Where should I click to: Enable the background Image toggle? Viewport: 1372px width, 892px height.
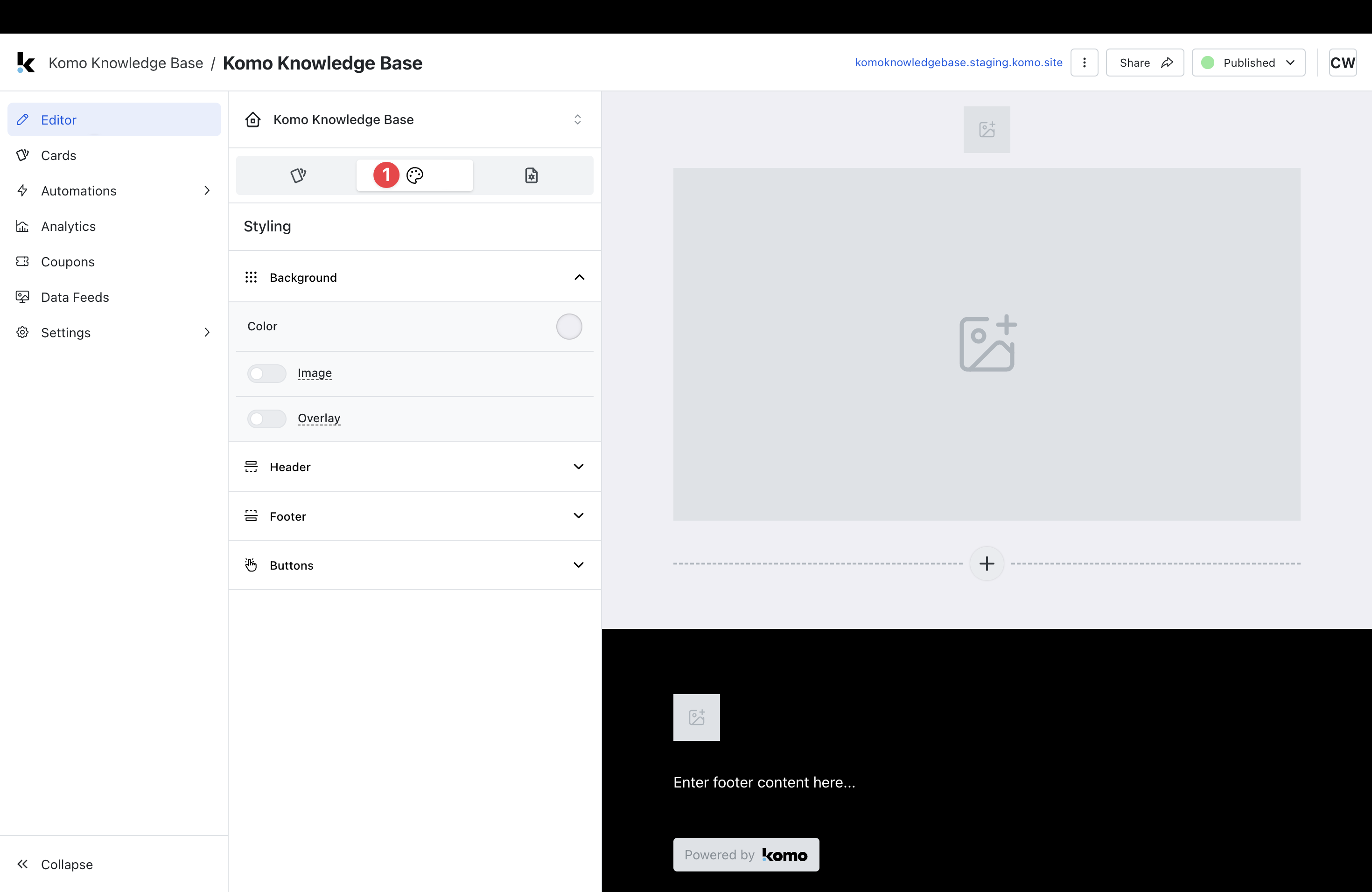coord(266,373)
